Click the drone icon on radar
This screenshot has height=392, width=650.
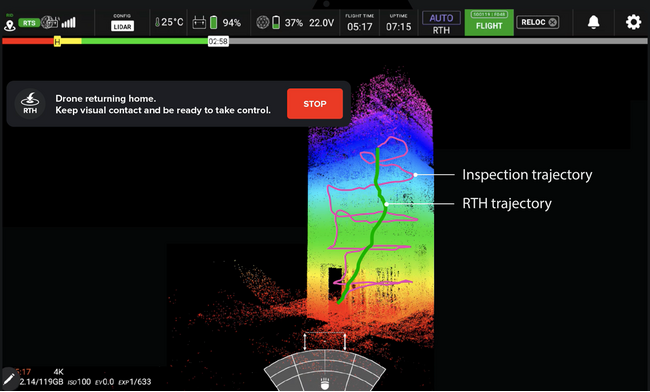tap(325, 384)
